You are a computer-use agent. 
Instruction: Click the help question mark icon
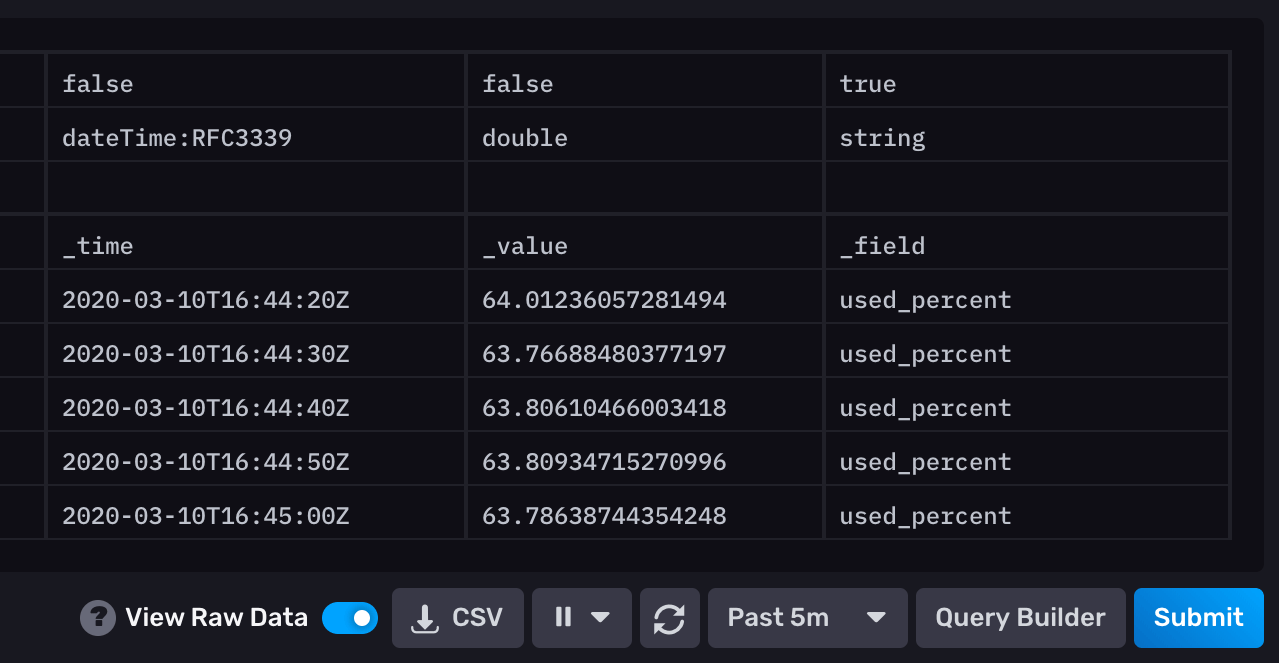tap(97, 618)
